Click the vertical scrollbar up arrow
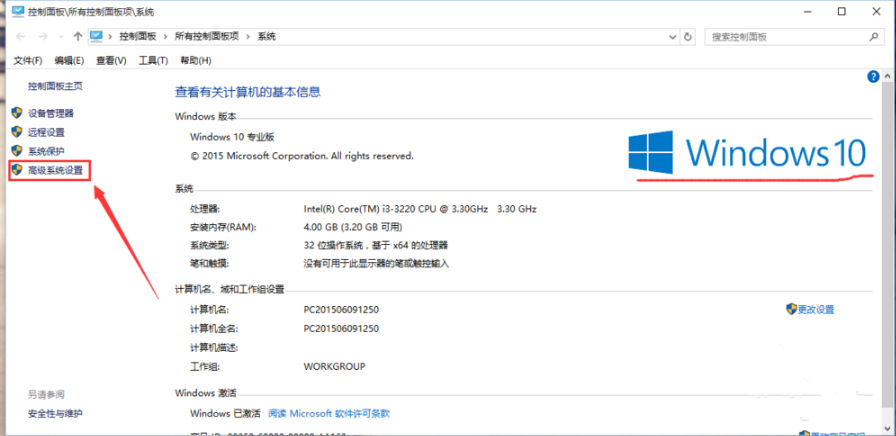This screenshot has height=436, width=896. pyautogui.click(x=887, y=76)
